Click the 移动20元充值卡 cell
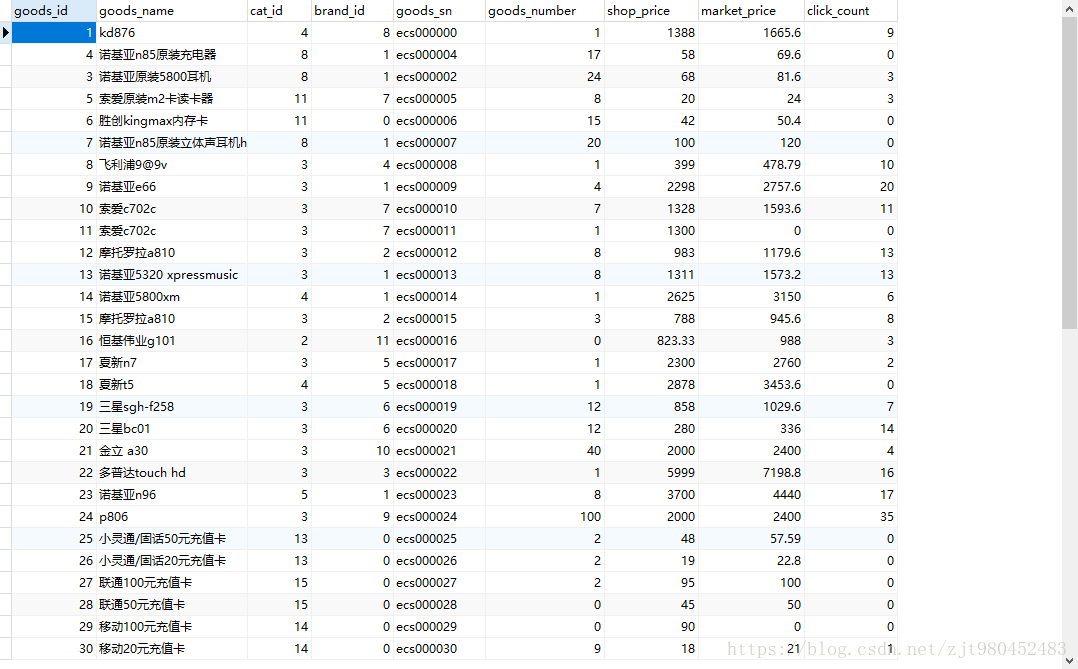Viewport: 1078px width, 669px height. click(x=172, y=648)
